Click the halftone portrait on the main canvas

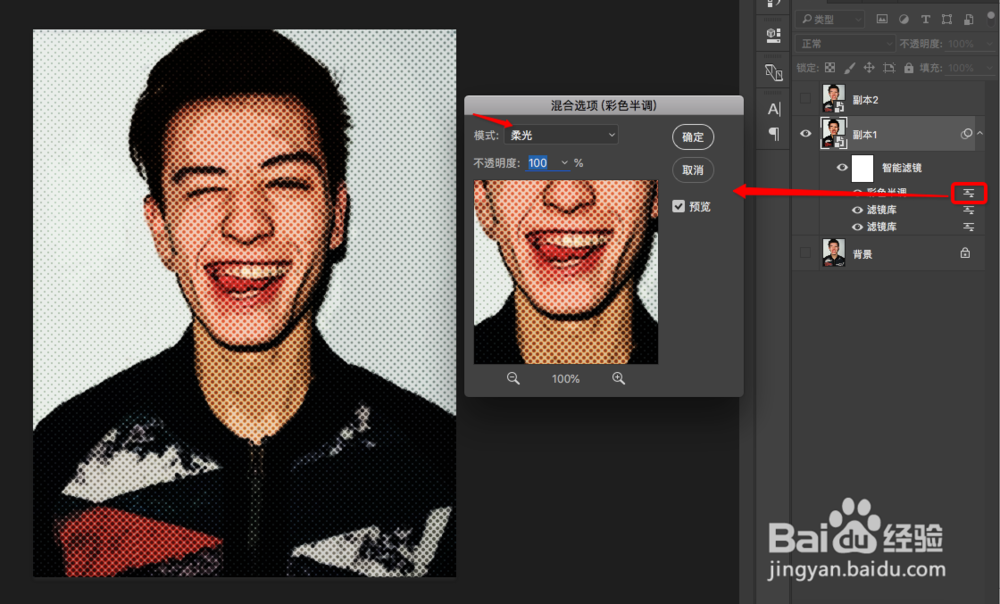tap(244, 303)
